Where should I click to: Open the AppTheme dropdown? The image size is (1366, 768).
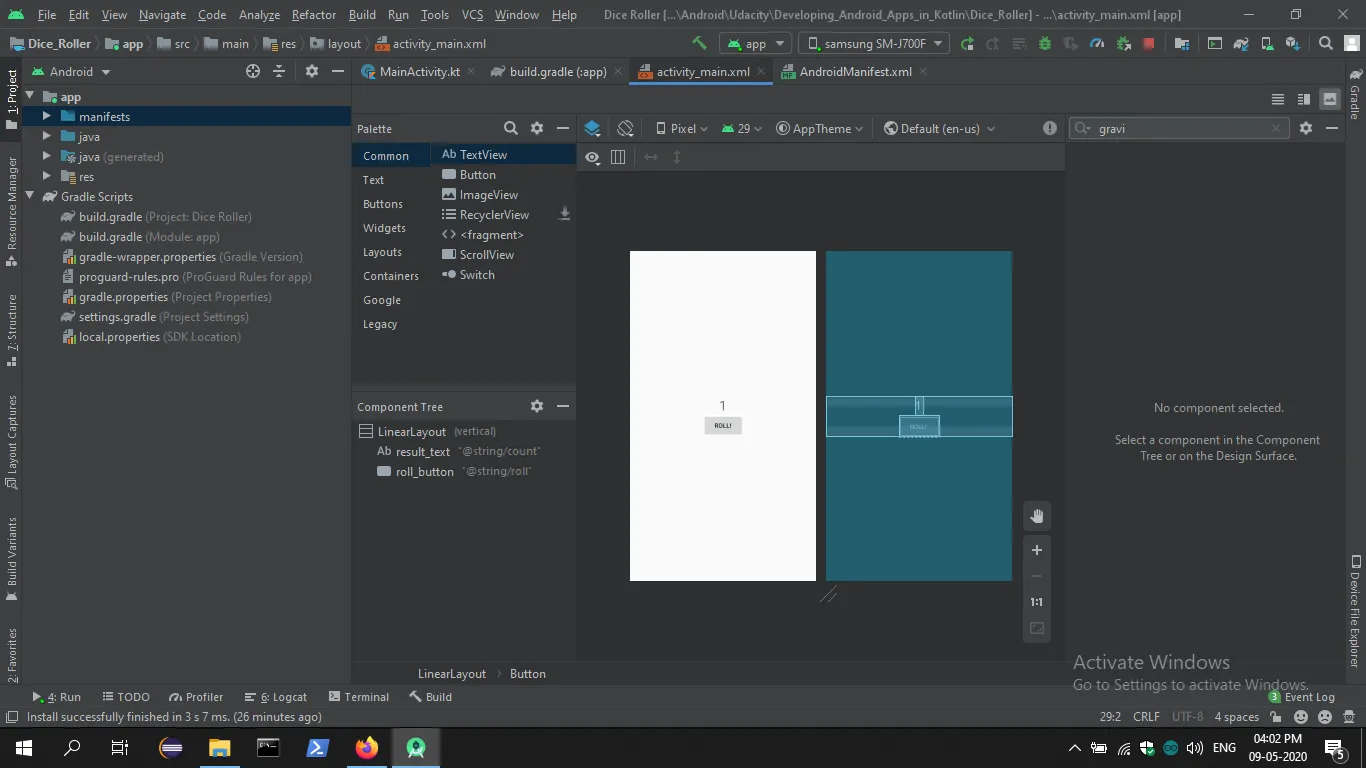click(x=819, y=128)
